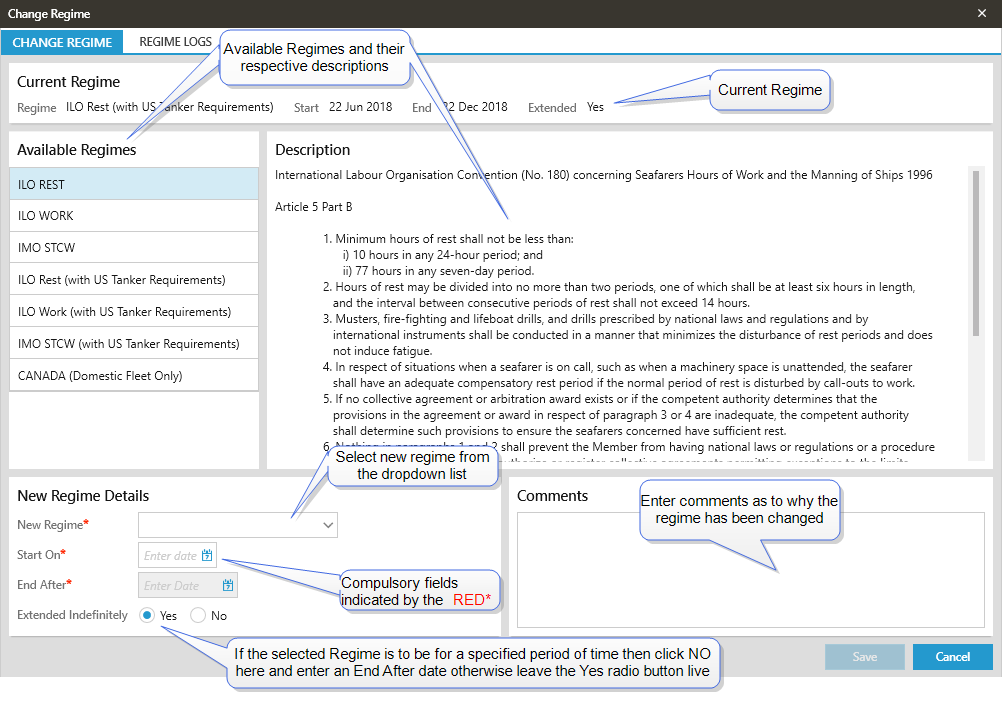Select Yes for Extended Indefinitely
The height and width of the screenshot is (702, 1002).
[148, 616]
